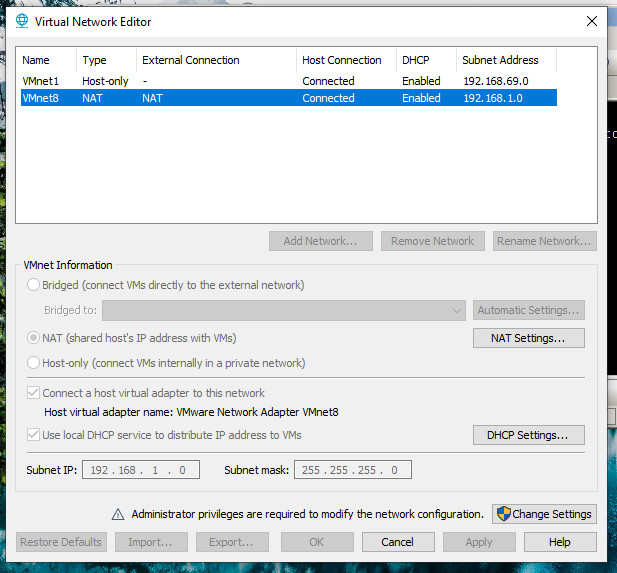
Task: Select the VMnet1 network row
Action: [x=289, y=81]
